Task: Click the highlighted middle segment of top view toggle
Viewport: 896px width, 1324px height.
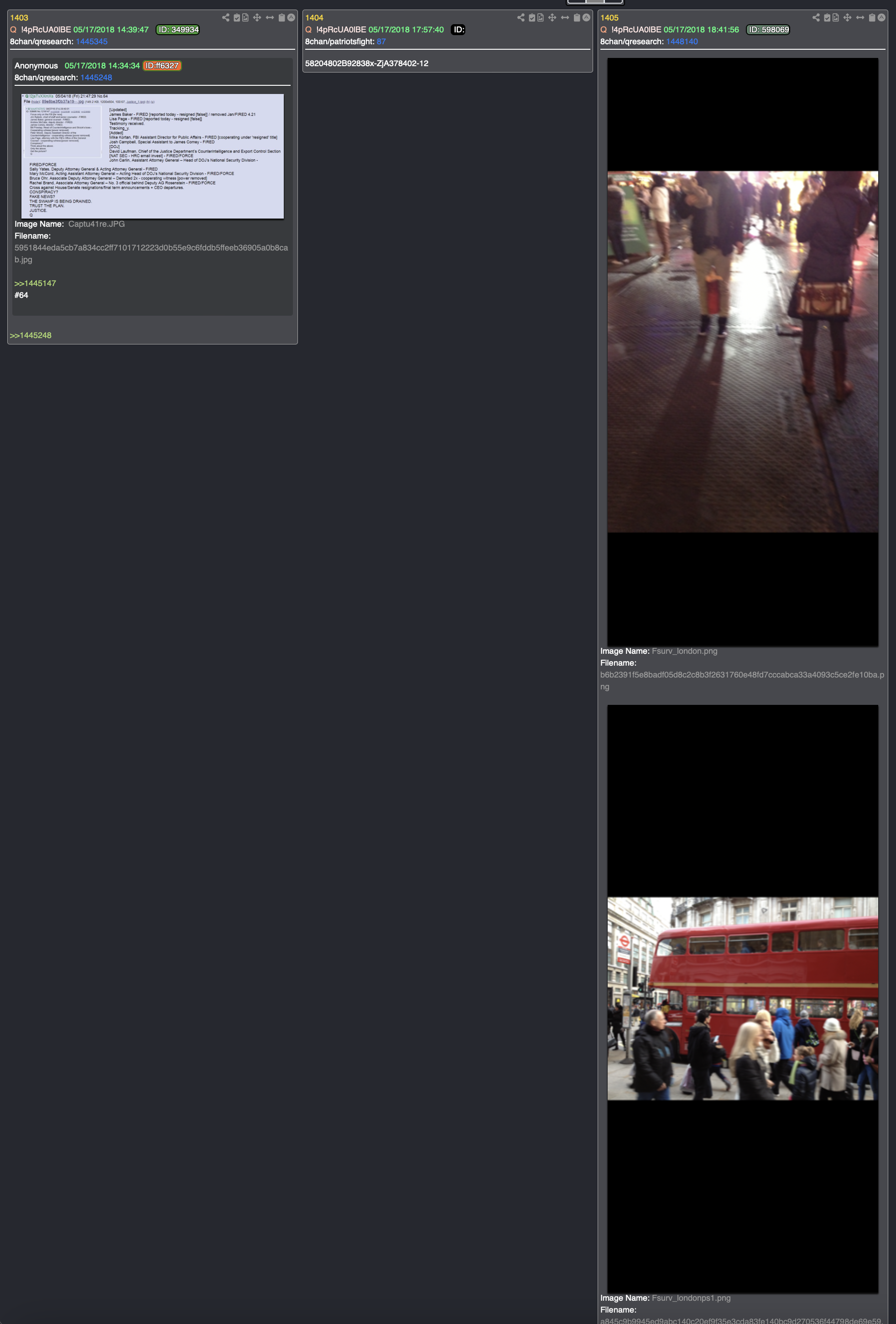Action: tap(595, 2)
